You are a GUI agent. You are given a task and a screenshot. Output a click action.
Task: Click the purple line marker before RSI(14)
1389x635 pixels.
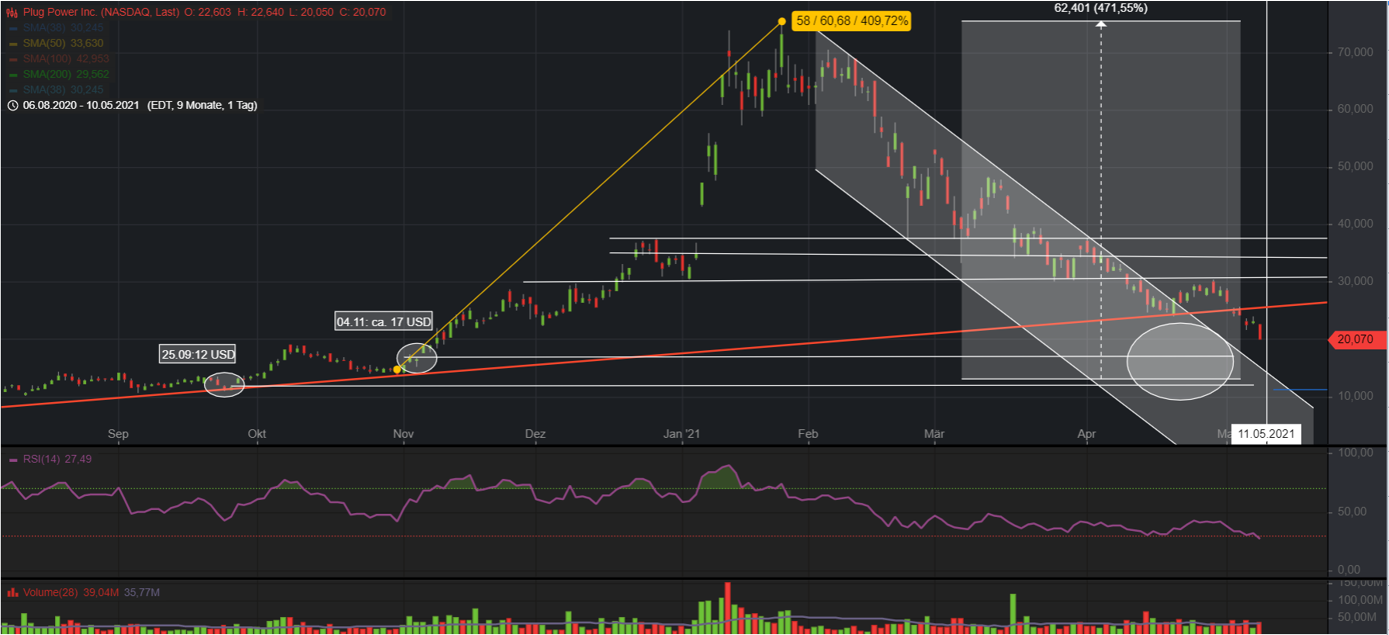[x=12, y=460]
